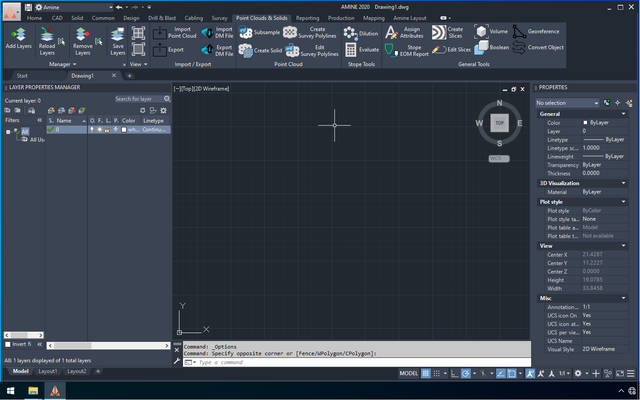
Task: Toggle polar tracking in status bar
Action: pyautogui.click(x=465, y=373)
